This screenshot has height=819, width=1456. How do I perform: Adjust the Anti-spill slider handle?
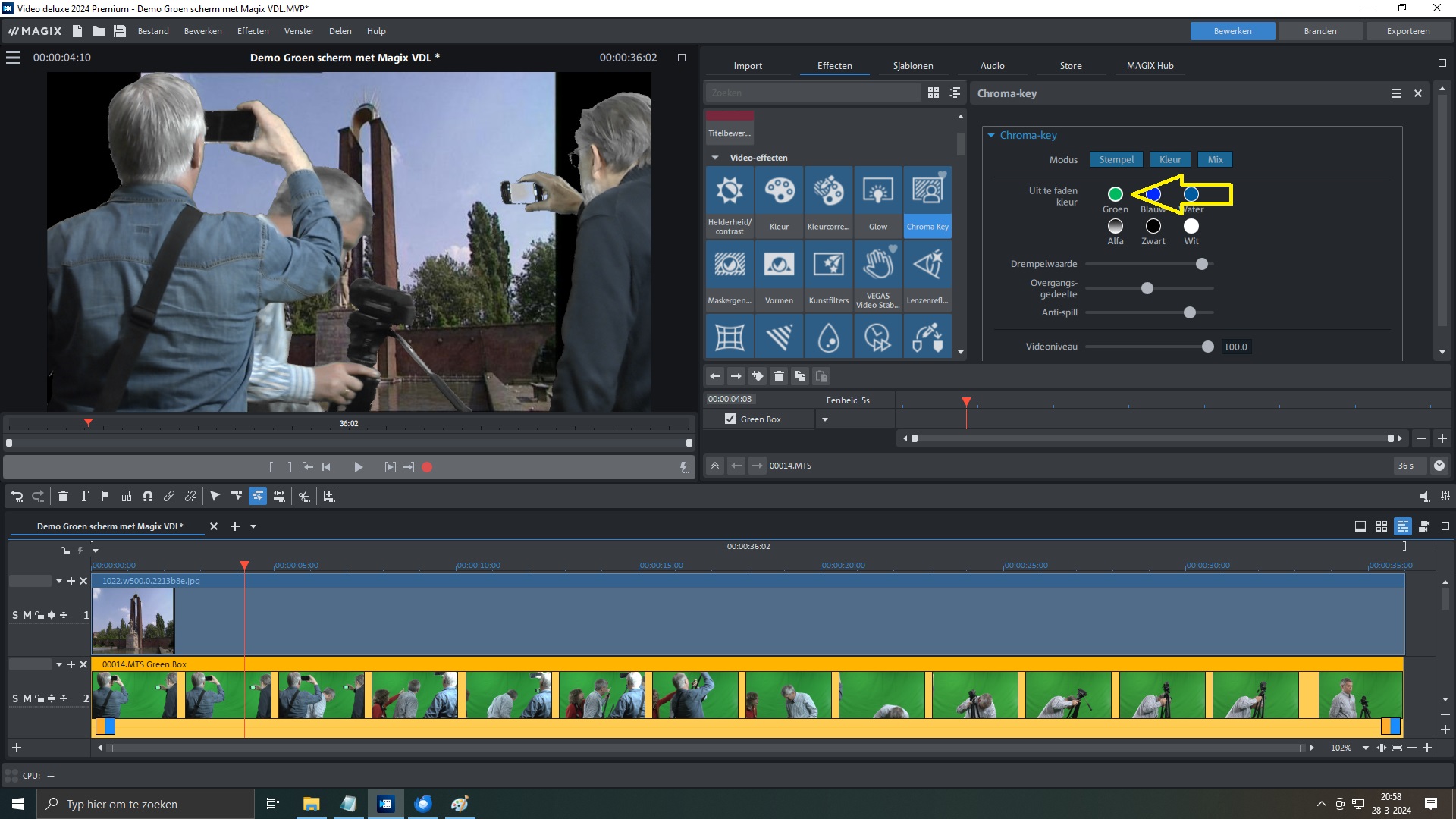coord(1190,312)
